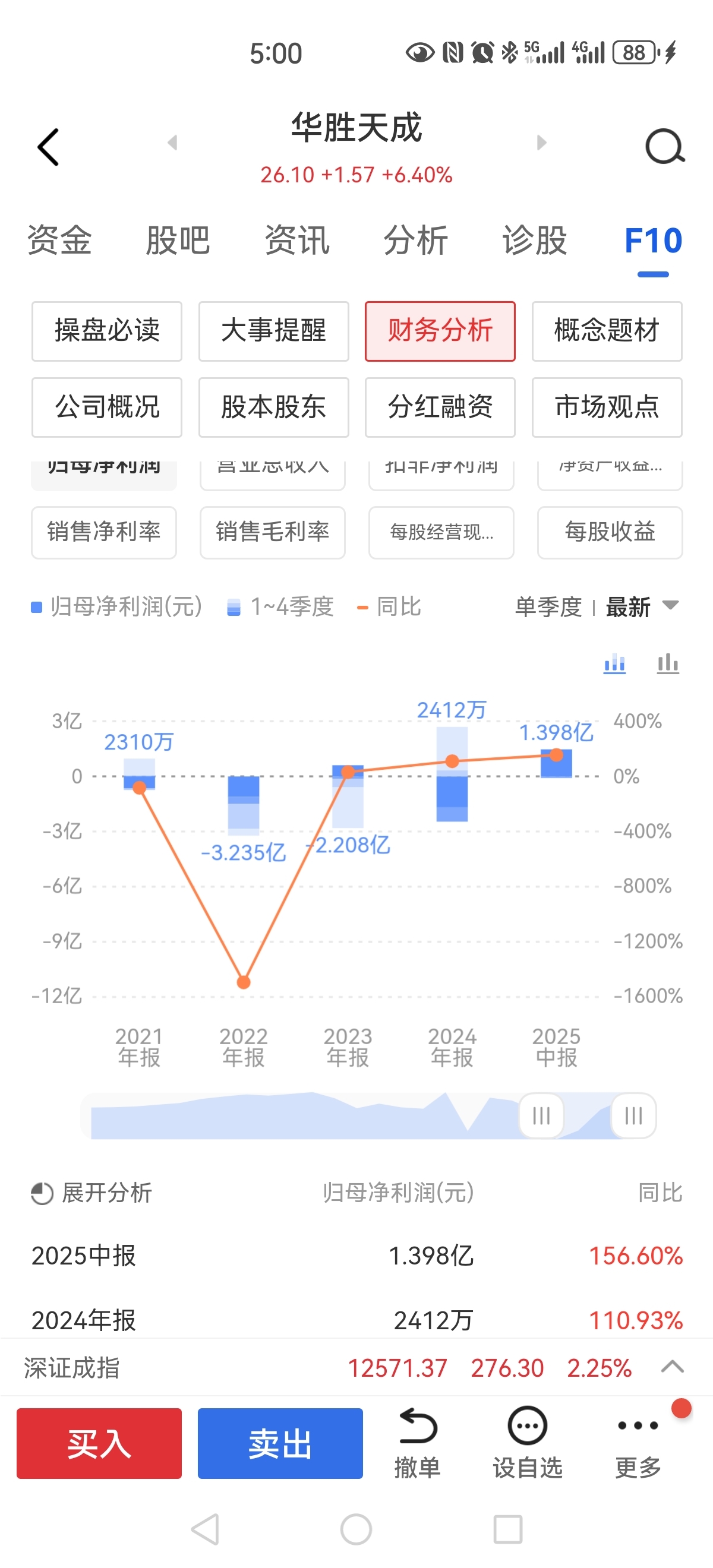
Task: Select the 财务分析 section button
Action: [440, 331]
